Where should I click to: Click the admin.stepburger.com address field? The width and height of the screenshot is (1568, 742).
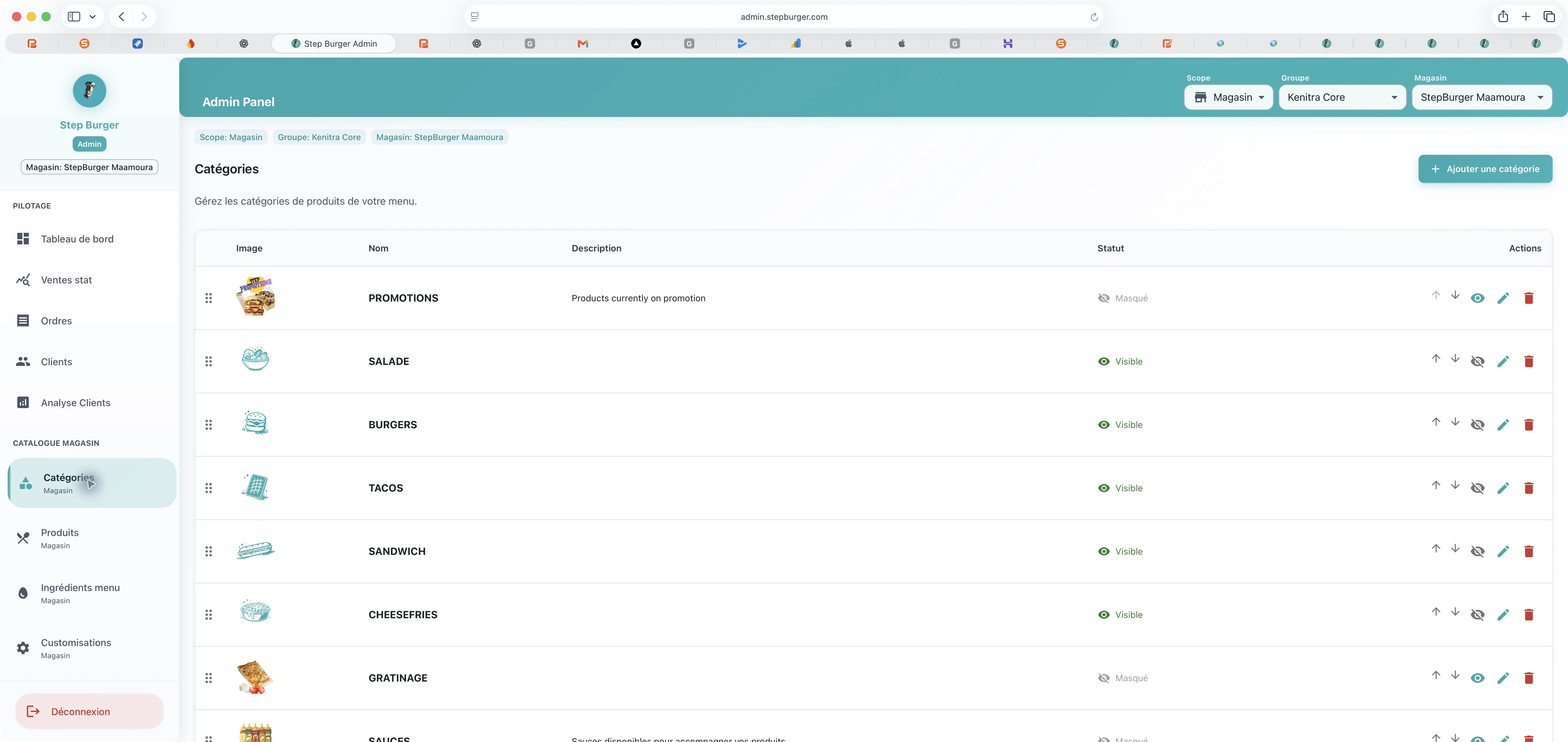click(783, 17)
